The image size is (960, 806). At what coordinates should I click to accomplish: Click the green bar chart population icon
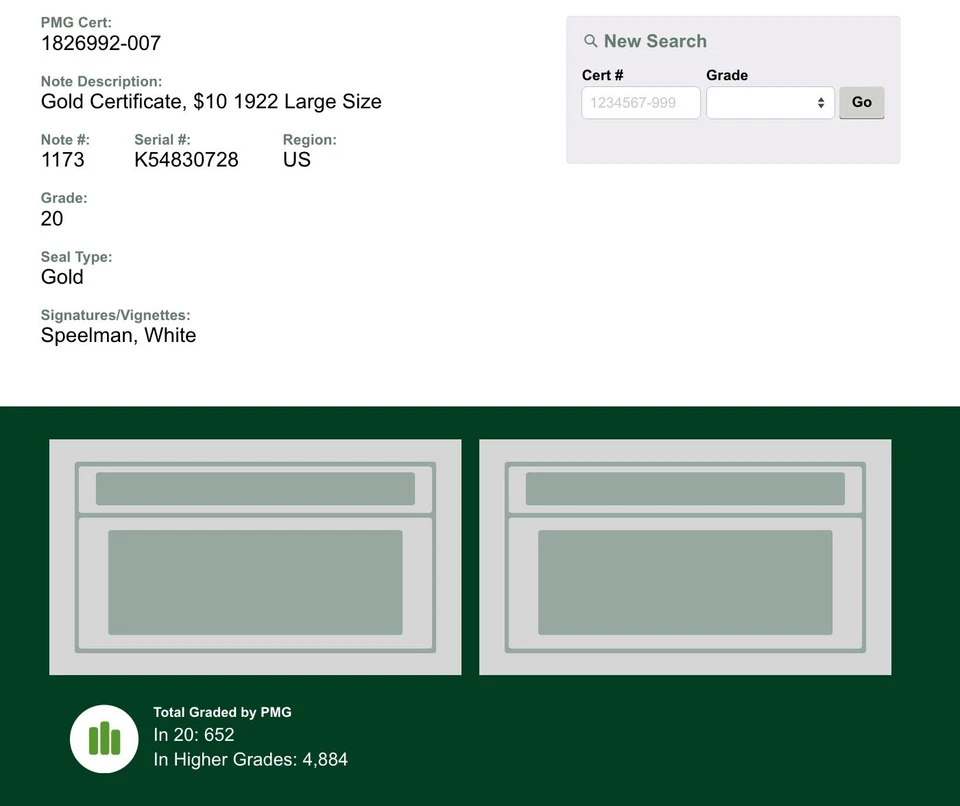[104, 739]
